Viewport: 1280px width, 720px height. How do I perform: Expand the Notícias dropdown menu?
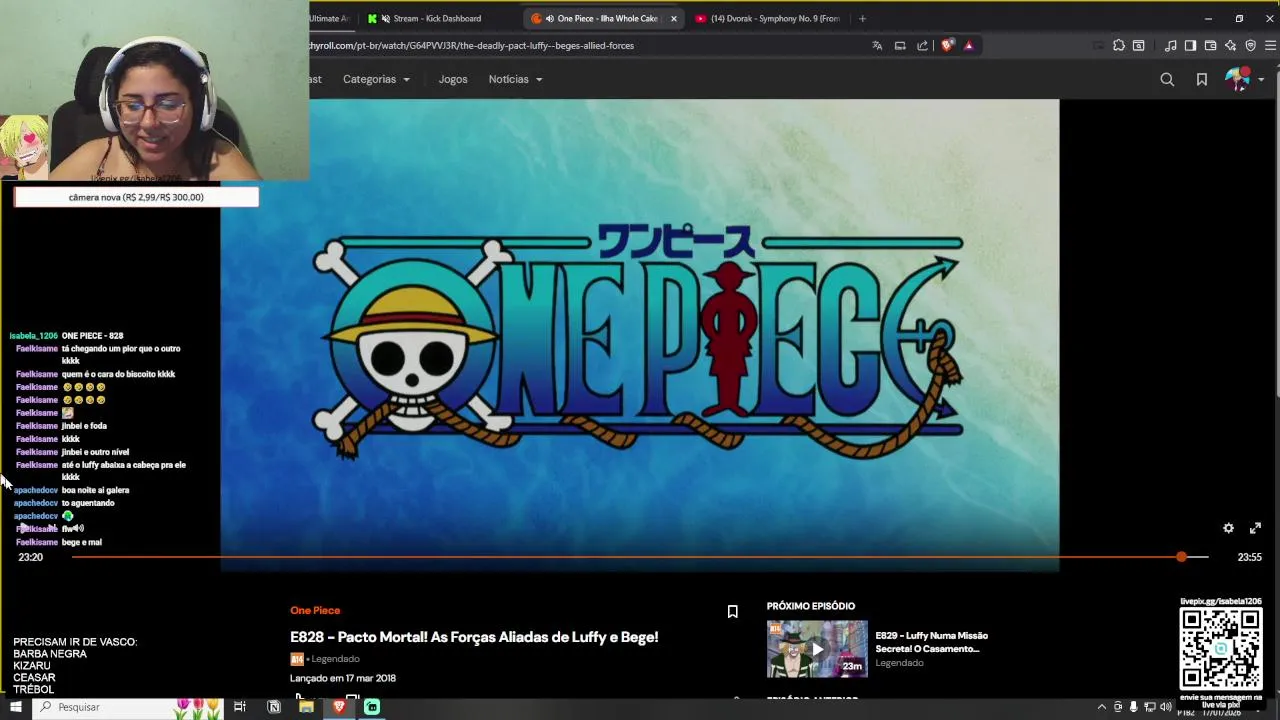(x=515, y=79)
